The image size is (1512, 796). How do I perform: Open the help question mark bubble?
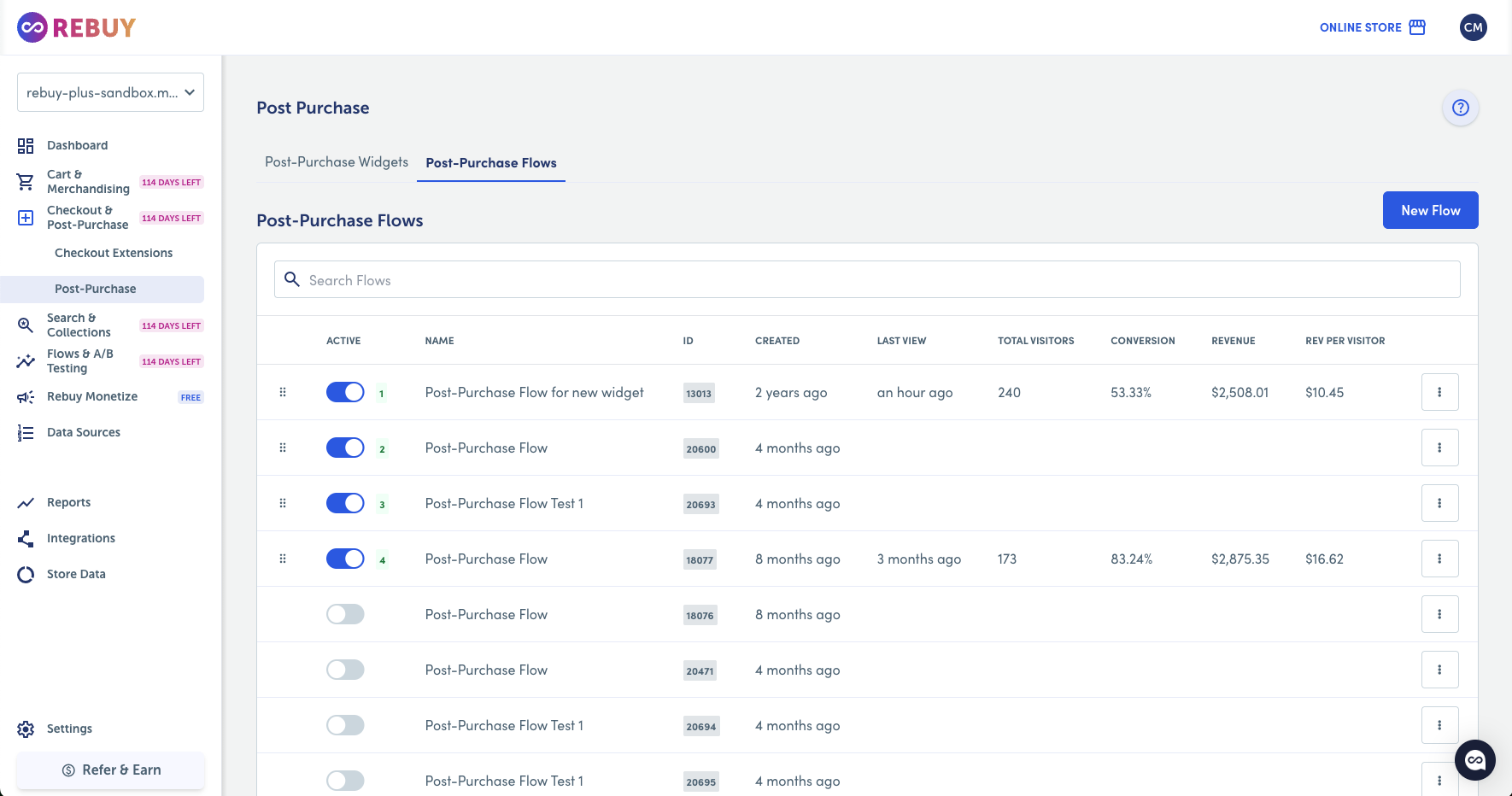coord(1460,108)
